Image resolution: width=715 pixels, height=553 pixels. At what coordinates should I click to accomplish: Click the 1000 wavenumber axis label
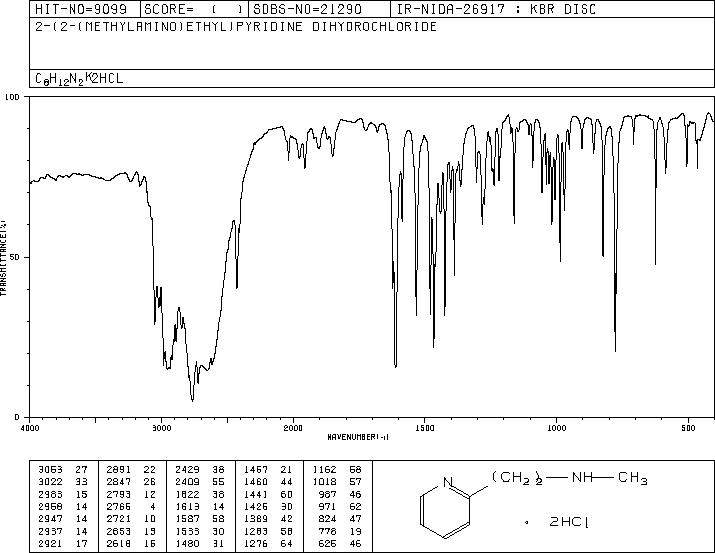[556, 428]
